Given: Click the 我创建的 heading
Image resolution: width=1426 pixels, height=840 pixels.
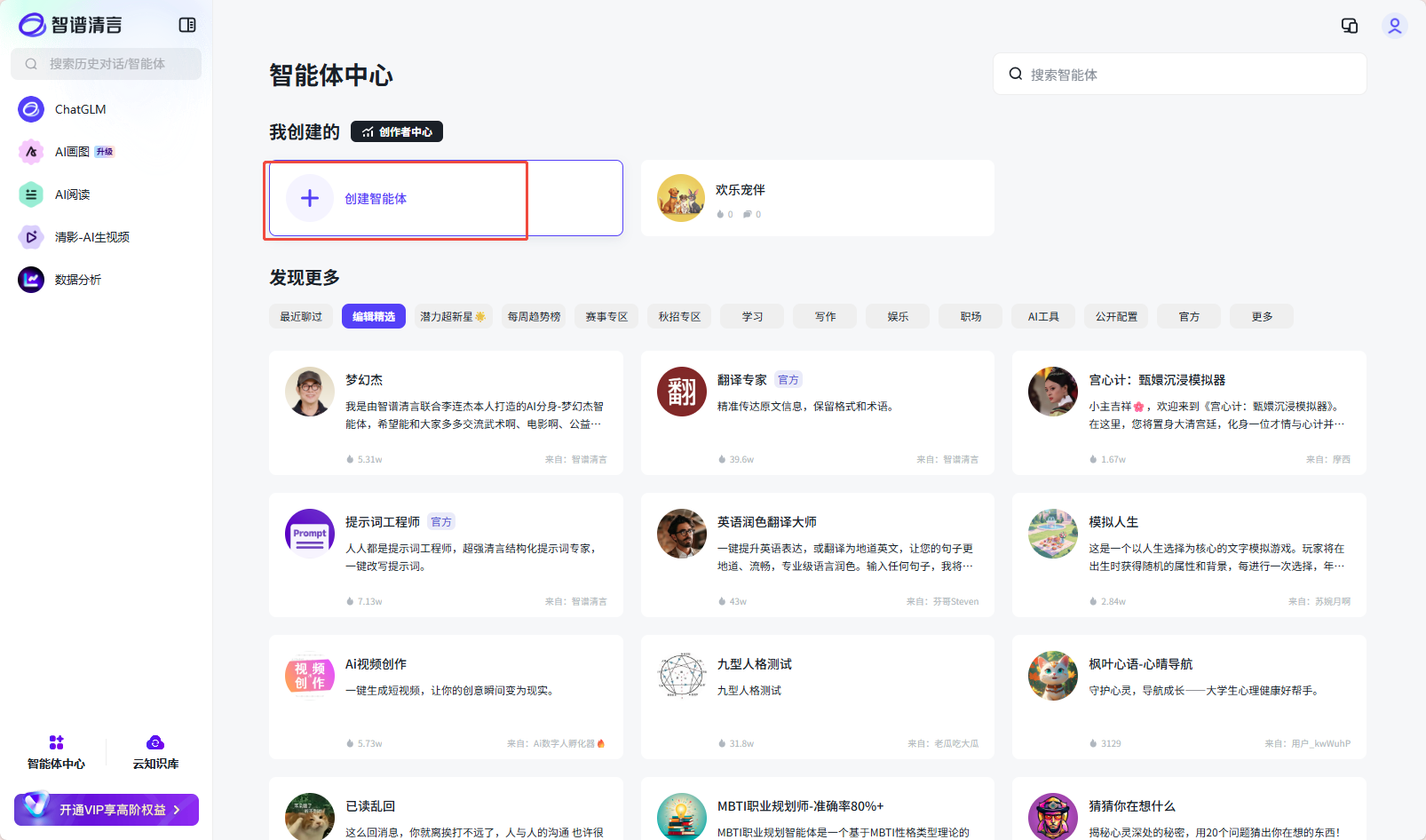Looking at the screenshot, I should [305, 132].
